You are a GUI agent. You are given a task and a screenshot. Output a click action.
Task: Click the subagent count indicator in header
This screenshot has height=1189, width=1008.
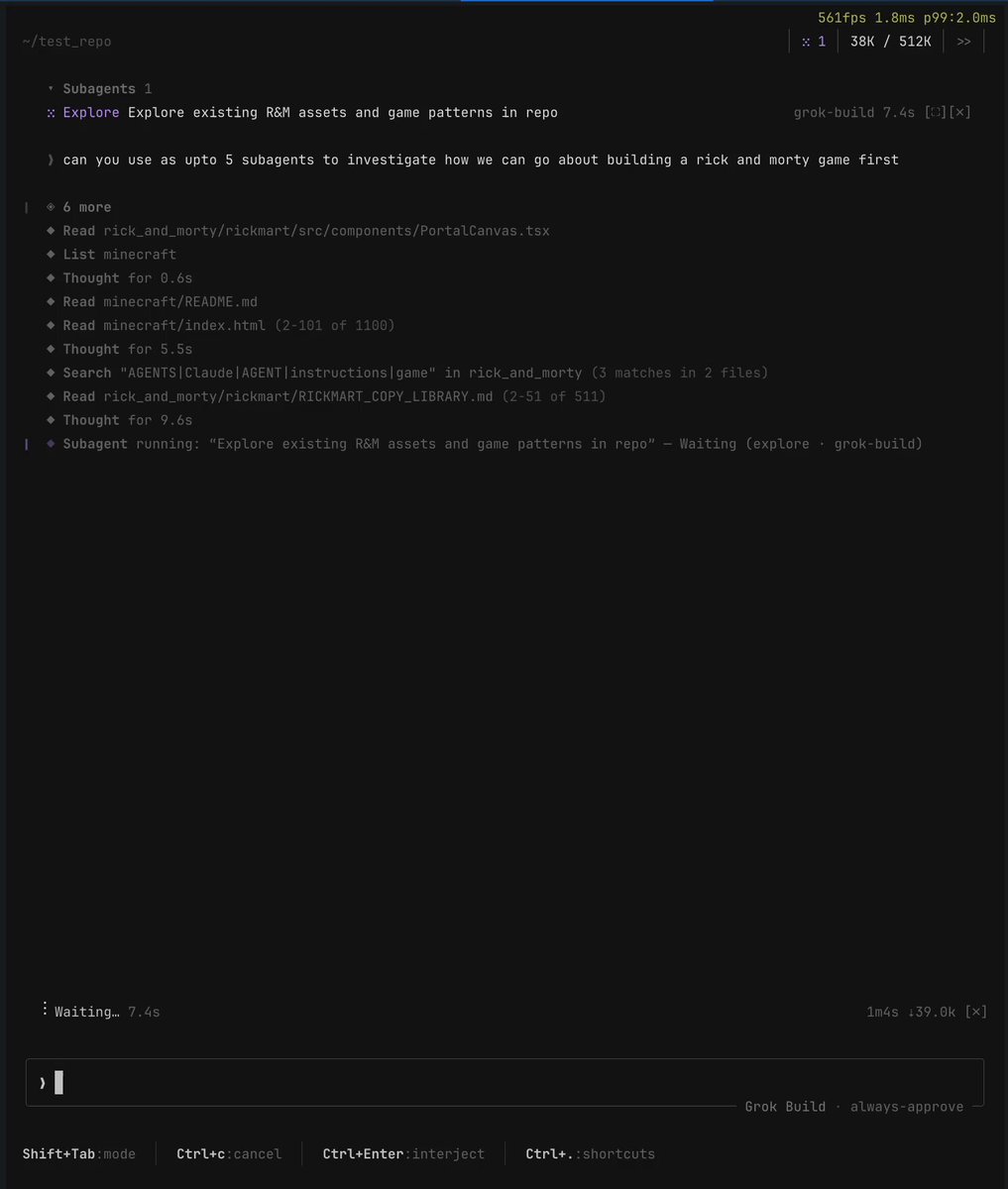pyautogui.click(x=814, y=42)
